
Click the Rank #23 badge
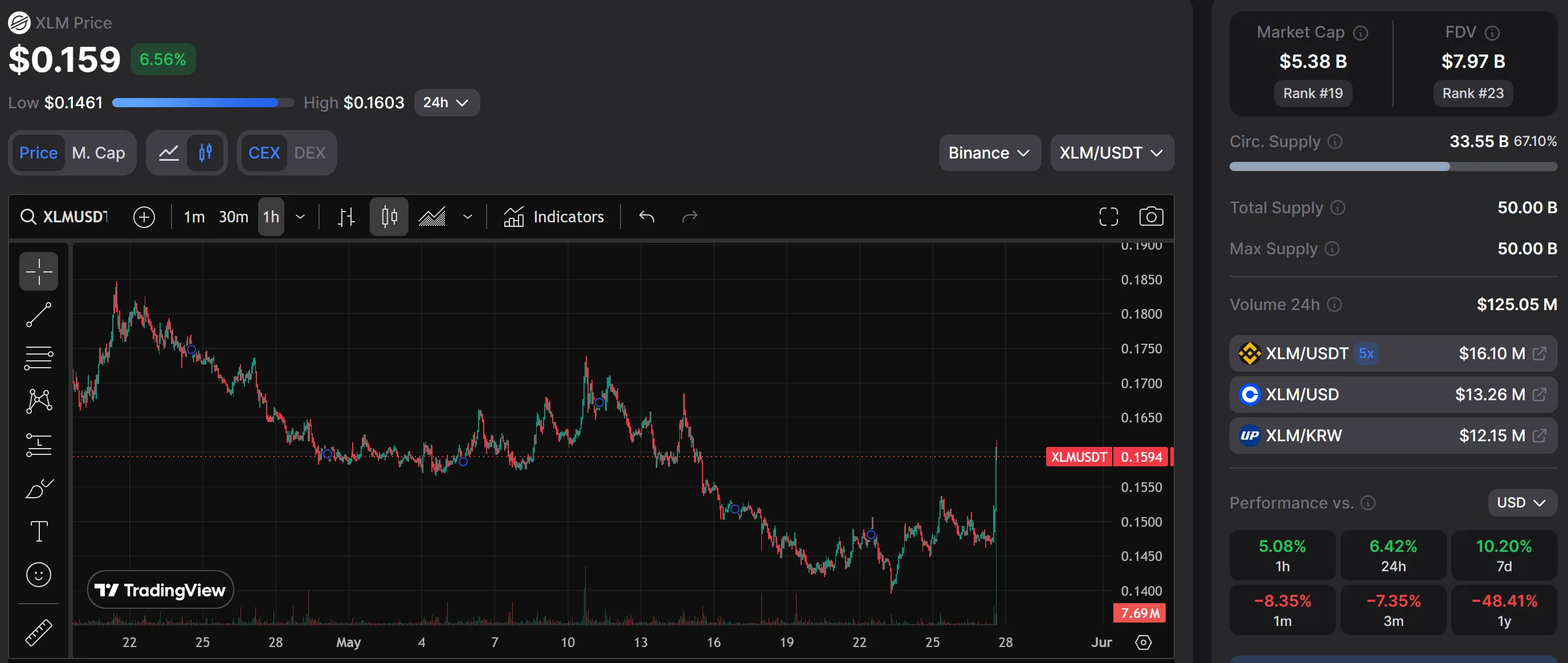(1472, 93)
